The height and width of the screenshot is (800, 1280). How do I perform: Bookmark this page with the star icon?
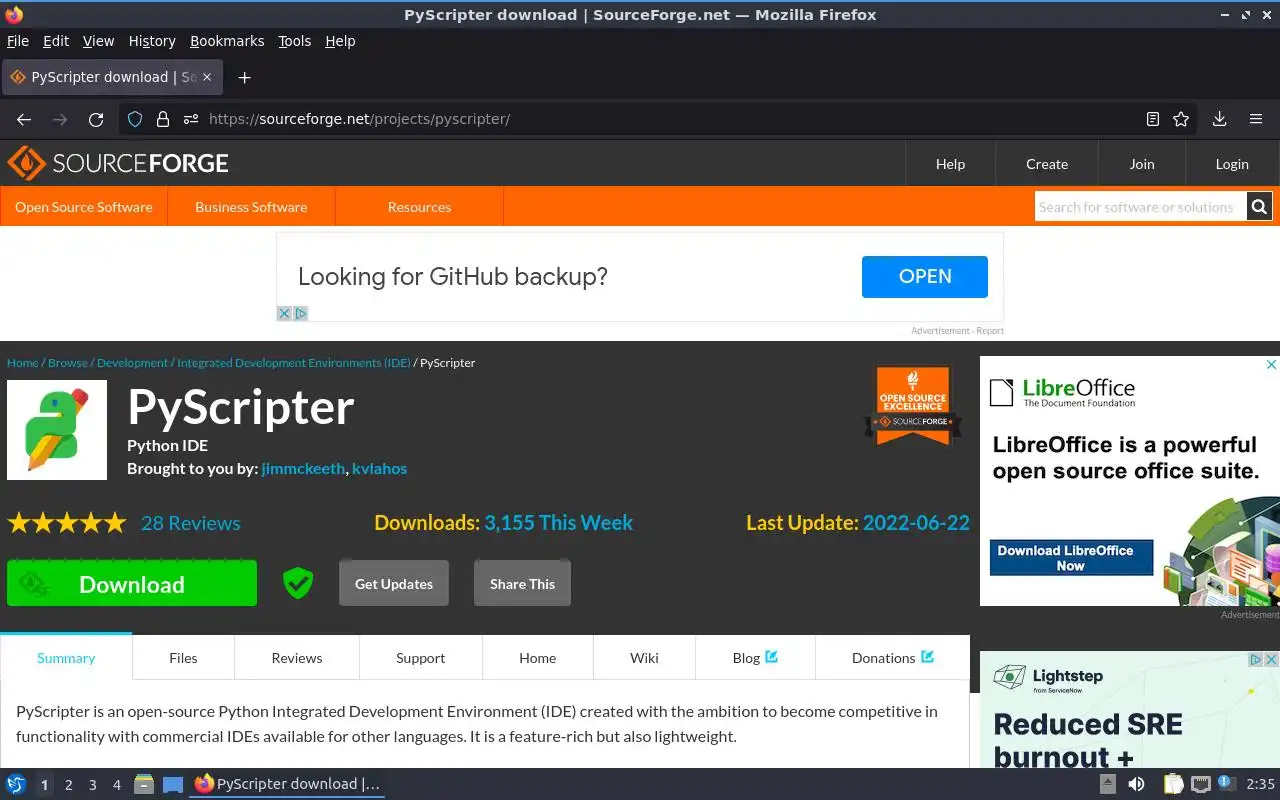point(1181,119)
